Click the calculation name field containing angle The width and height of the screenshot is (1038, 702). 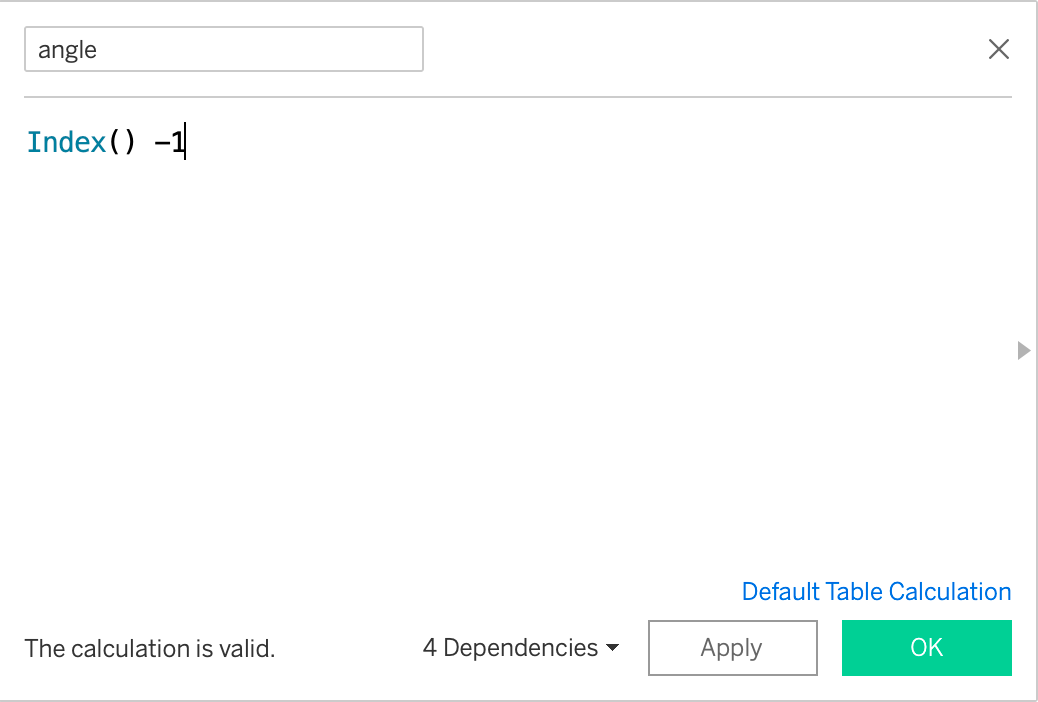point(223,49)
